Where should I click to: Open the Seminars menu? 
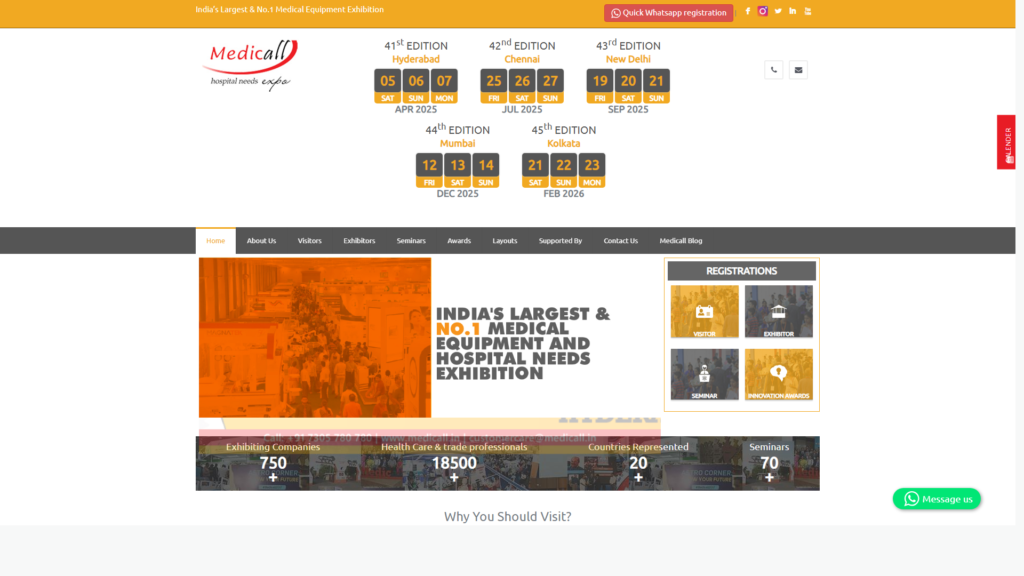(411, 240)
